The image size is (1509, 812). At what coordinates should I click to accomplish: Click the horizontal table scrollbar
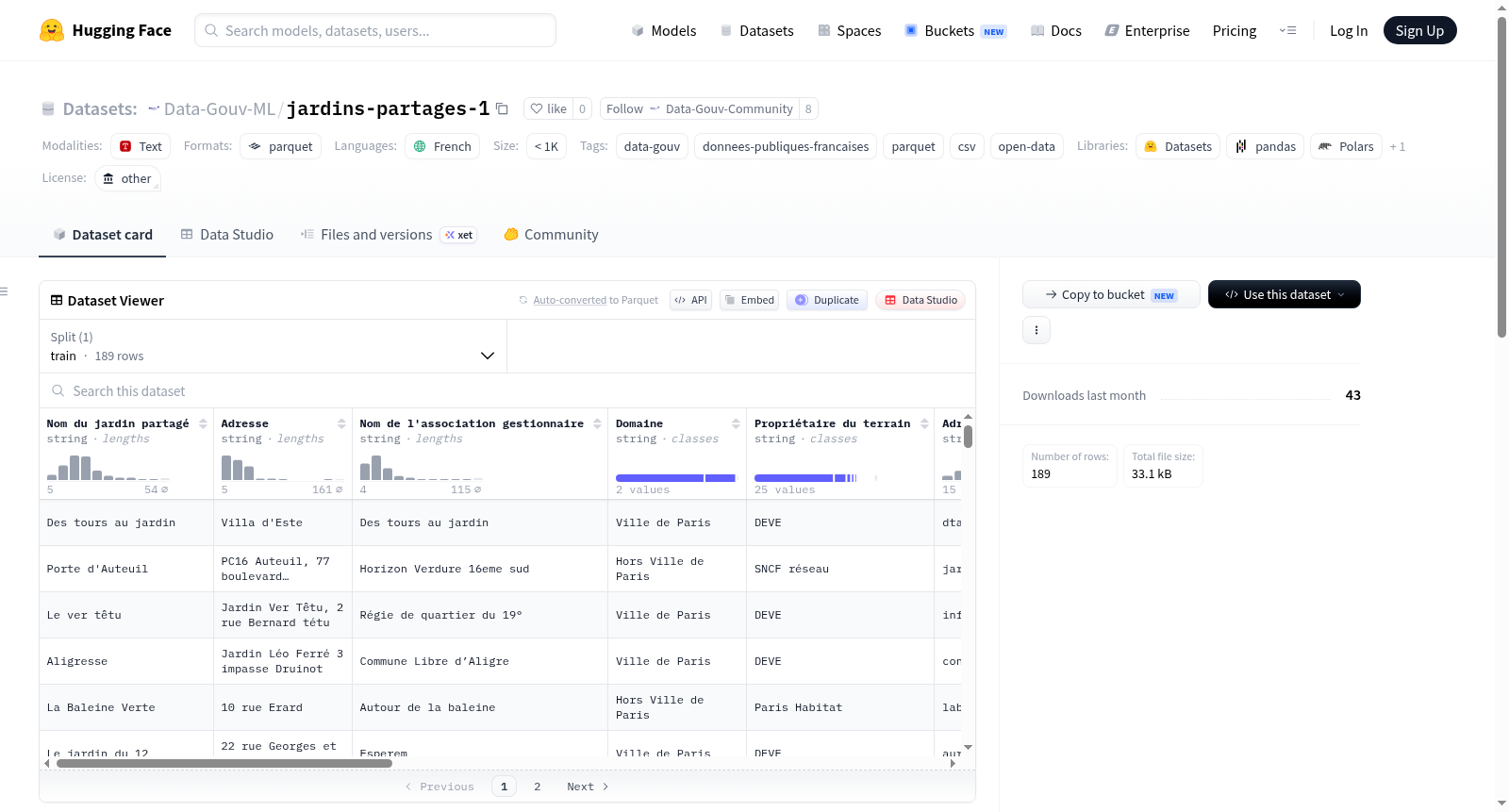pyautogui.click(x=224, y=763)
